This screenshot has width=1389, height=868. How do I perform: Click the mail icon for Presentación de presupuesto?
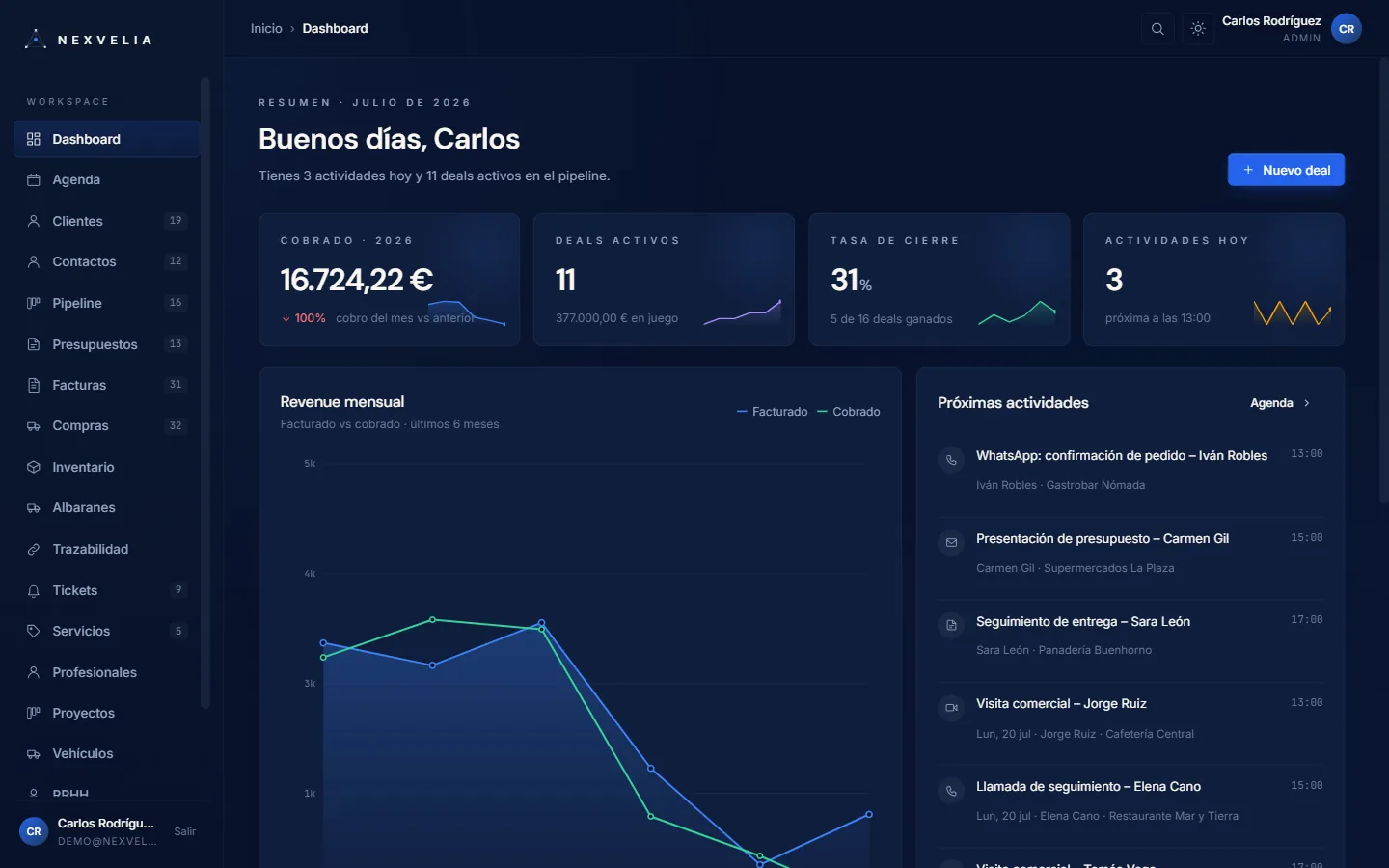coord(951,543)
